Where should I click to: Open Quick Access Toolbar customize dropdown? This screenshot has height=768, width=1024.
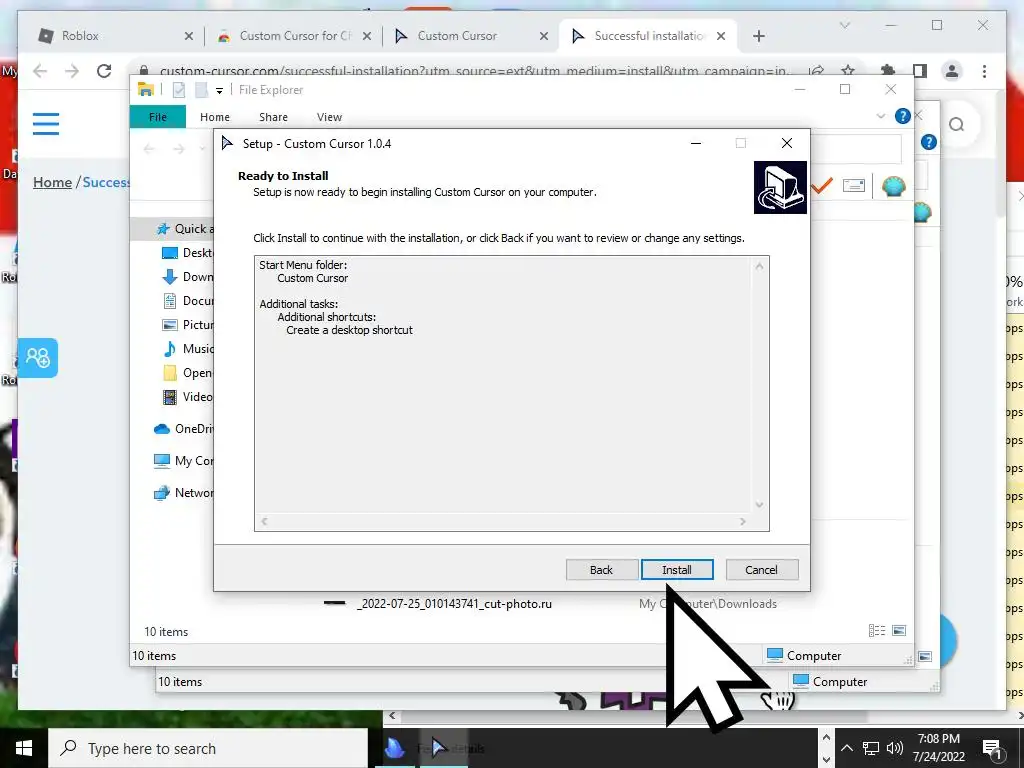click(219, 90)
